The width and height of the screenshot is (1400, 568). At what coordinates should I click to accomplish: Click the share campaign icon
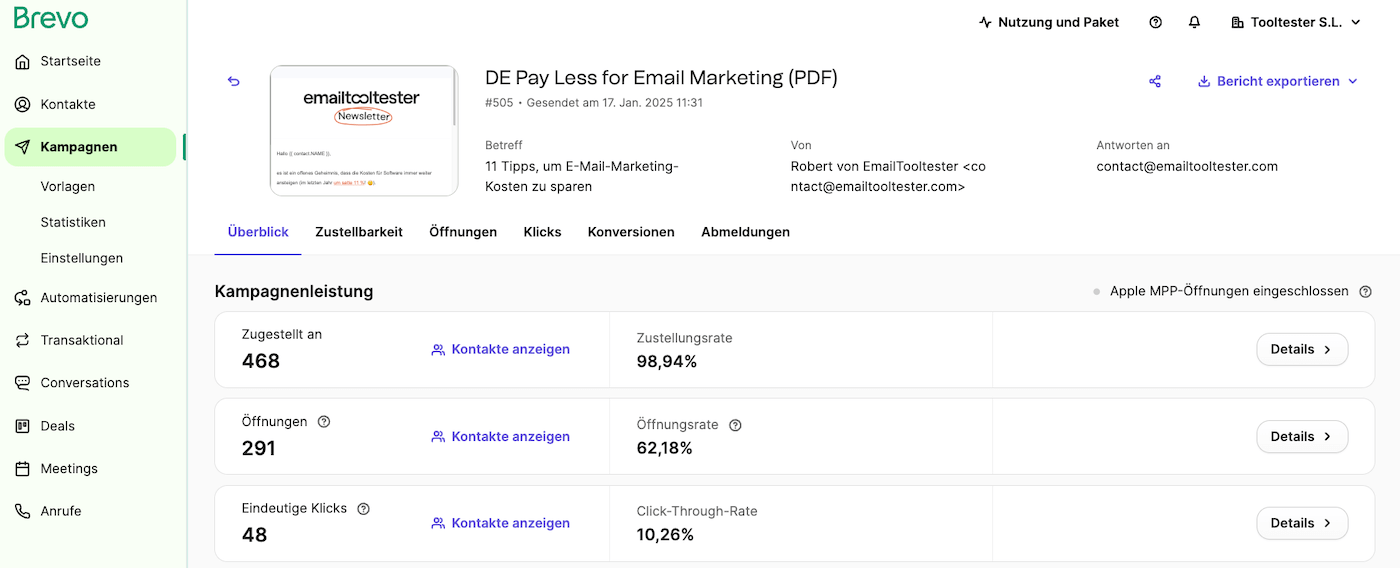[x=1155, y=82]
